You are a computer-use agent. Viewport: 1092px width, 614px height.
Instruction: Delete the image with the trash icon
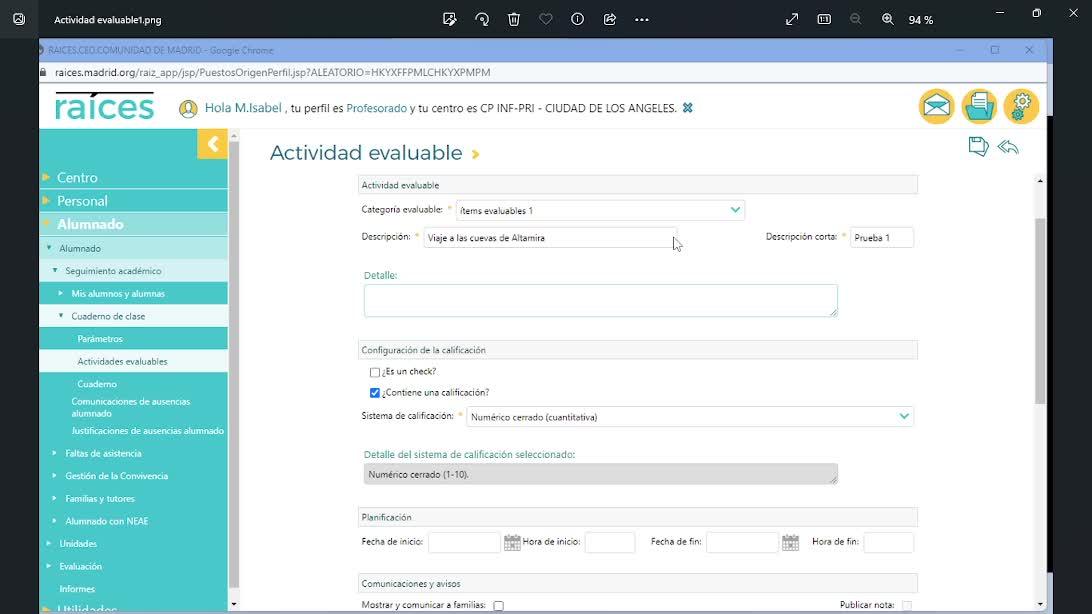pos(514,19)
